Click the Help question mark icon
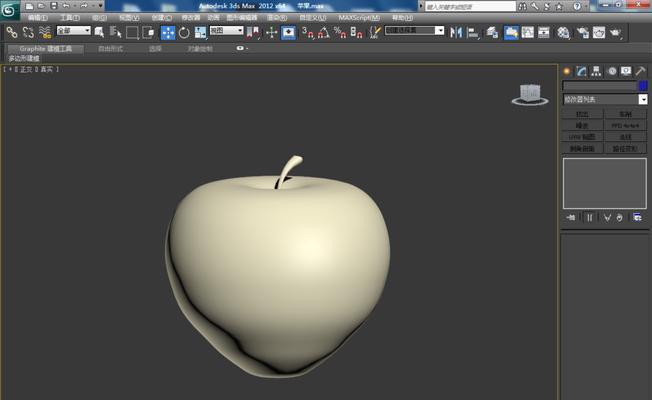The height and width of the screenshot is (400, 652). (577, 6)
